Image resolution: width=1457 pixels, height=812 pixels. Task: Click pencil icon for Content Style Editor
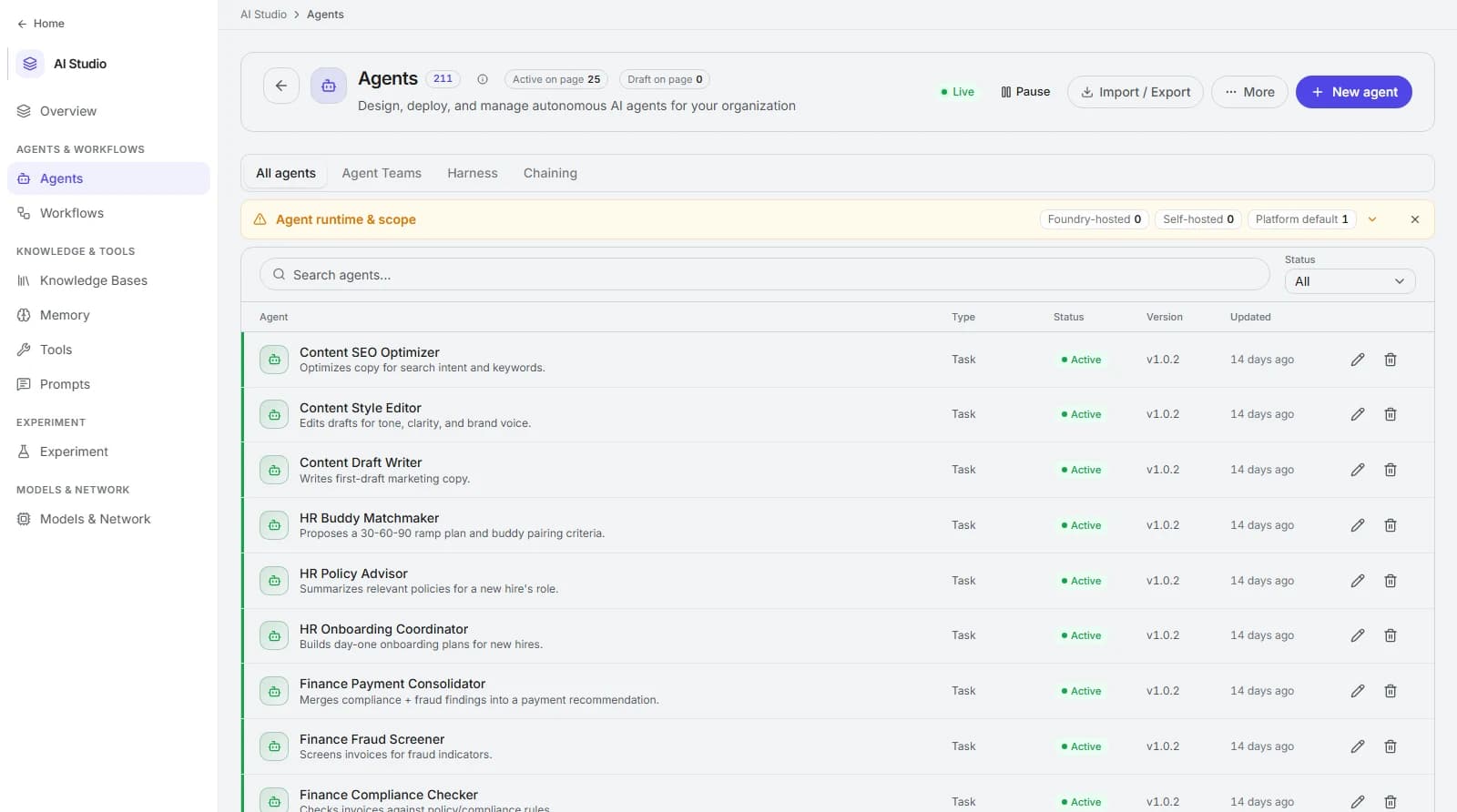click(1357, 414)
